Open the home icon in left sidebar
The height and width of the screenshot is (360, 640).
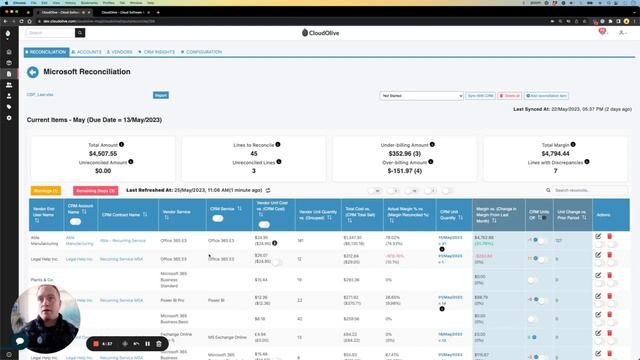point(9,52)
